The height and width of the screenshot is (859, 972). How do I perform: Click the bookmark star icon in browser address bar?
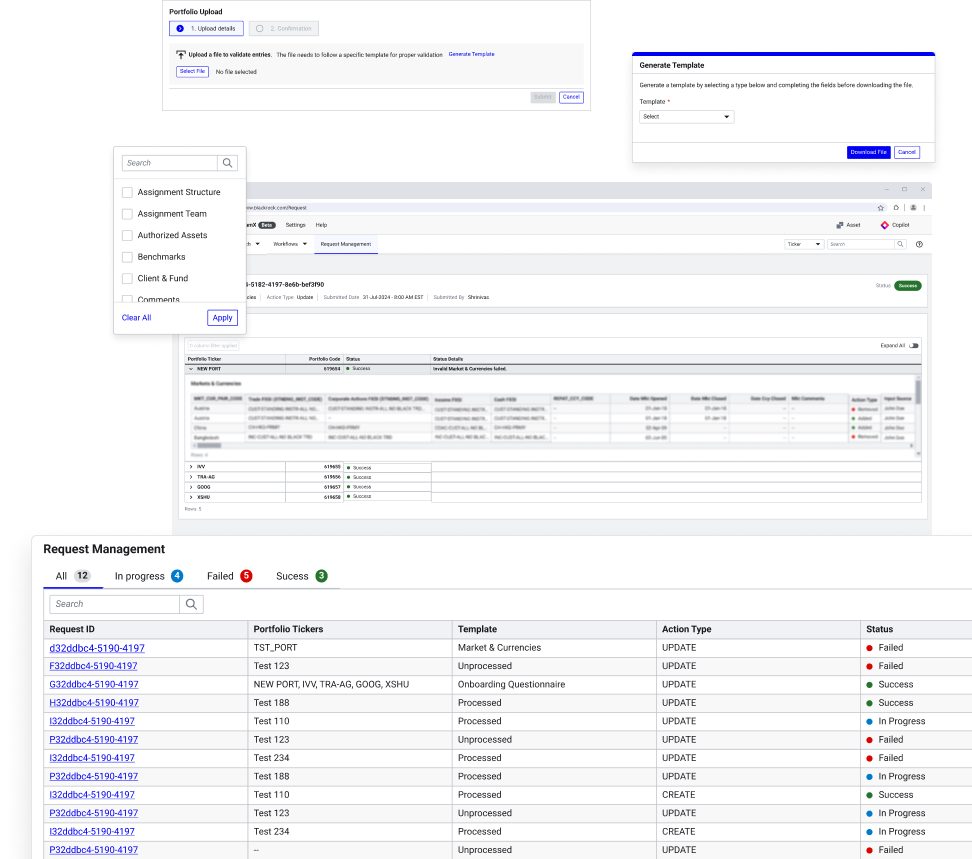point(881,208)
